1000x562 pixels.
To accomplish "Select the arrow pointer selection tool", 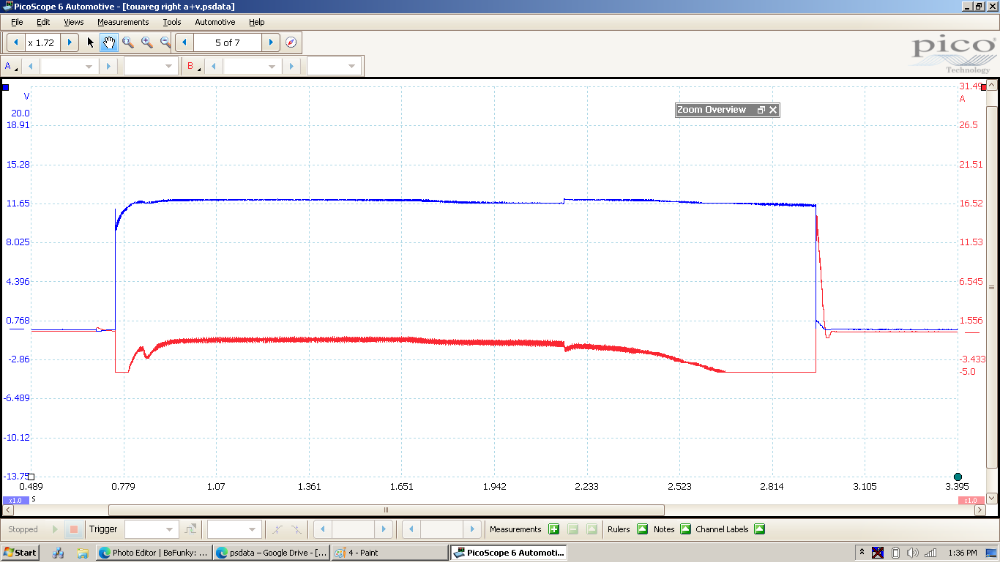I will point(90,43).
